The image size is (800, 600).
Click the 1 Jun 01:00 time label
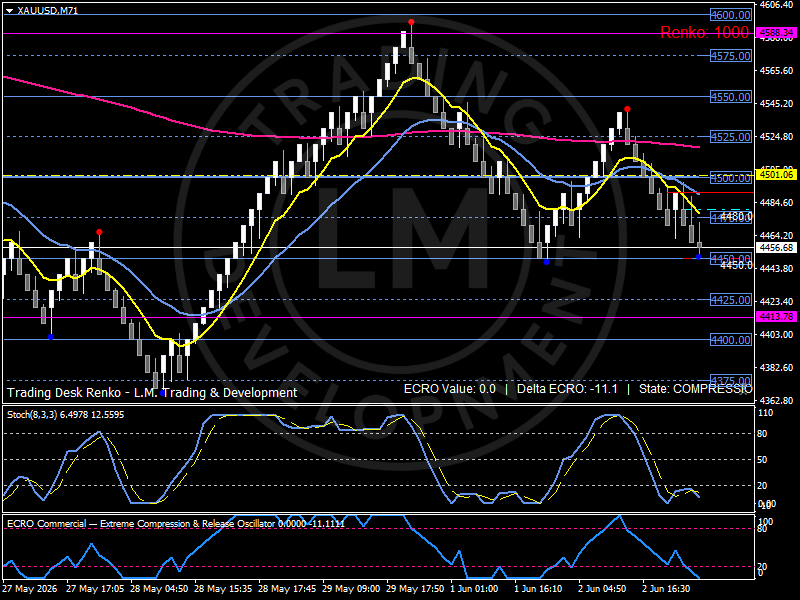pos(474,589)
